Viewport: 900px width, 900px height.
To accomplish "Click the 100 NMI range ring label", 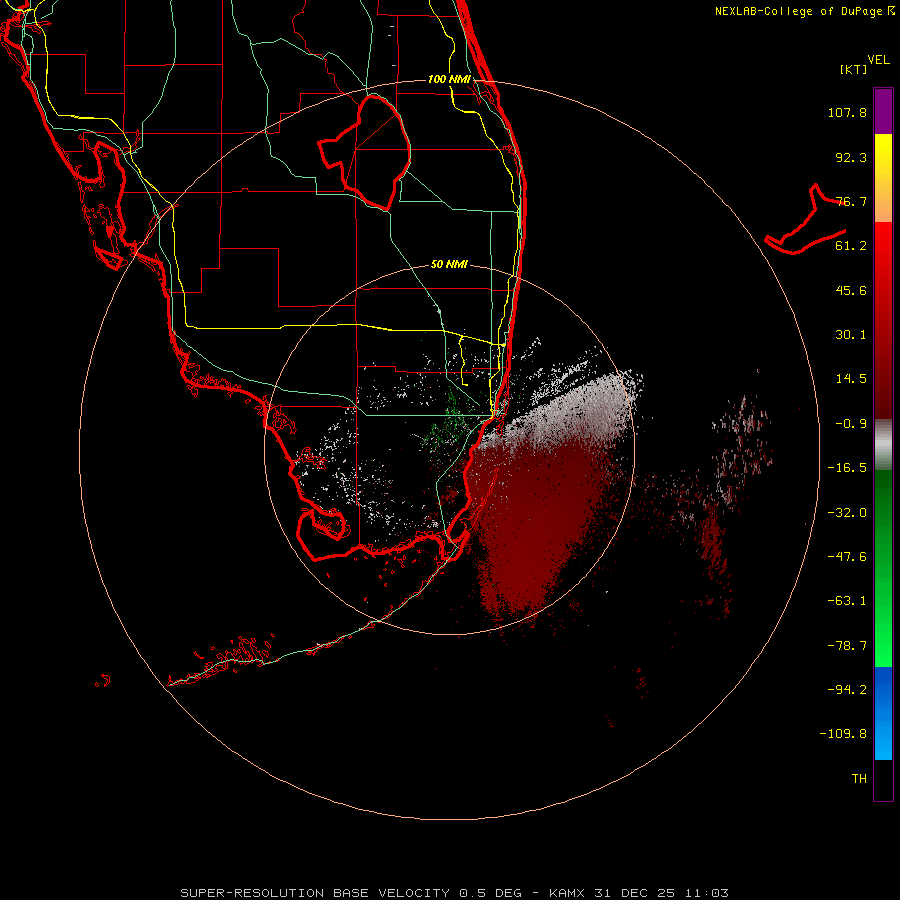I will tap(449, 79).
